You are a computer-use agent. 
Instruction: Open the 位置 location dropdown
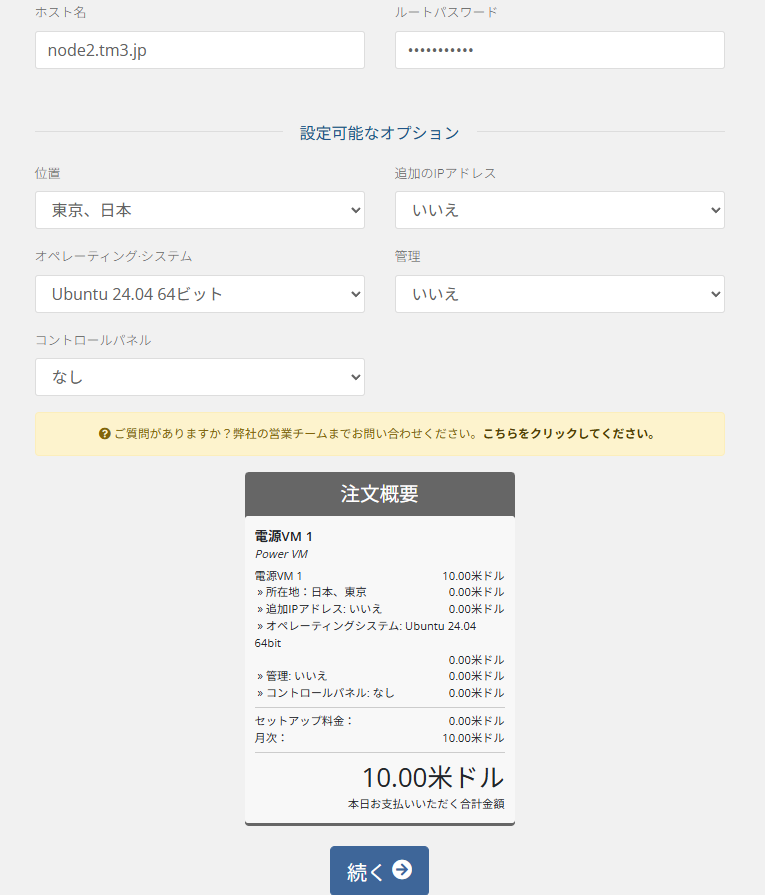pyautogui.click(x=200, y=210)
